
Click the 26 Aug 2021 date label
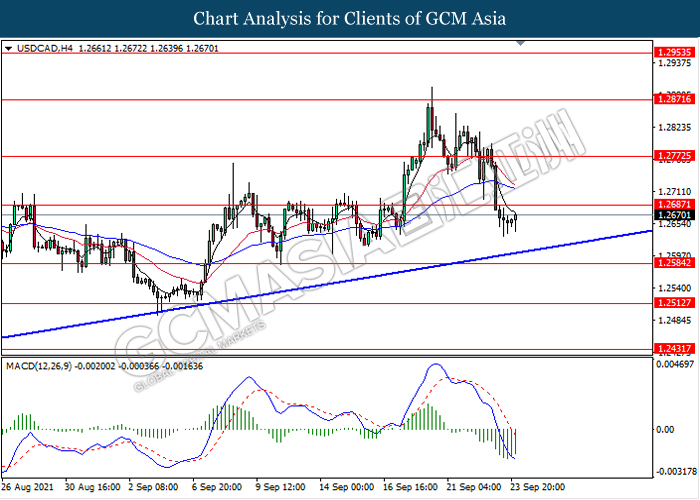coord(28,487)
